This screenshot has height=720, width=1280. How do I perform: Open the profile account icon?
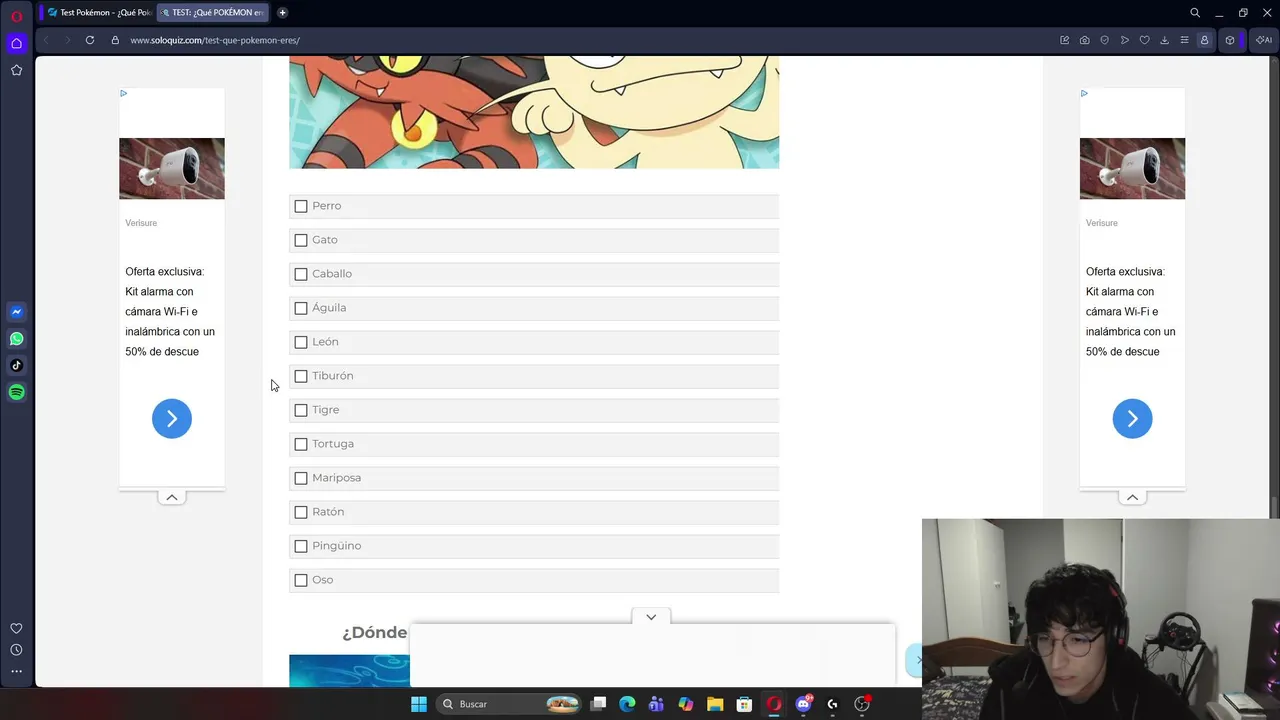(1204, 40)
